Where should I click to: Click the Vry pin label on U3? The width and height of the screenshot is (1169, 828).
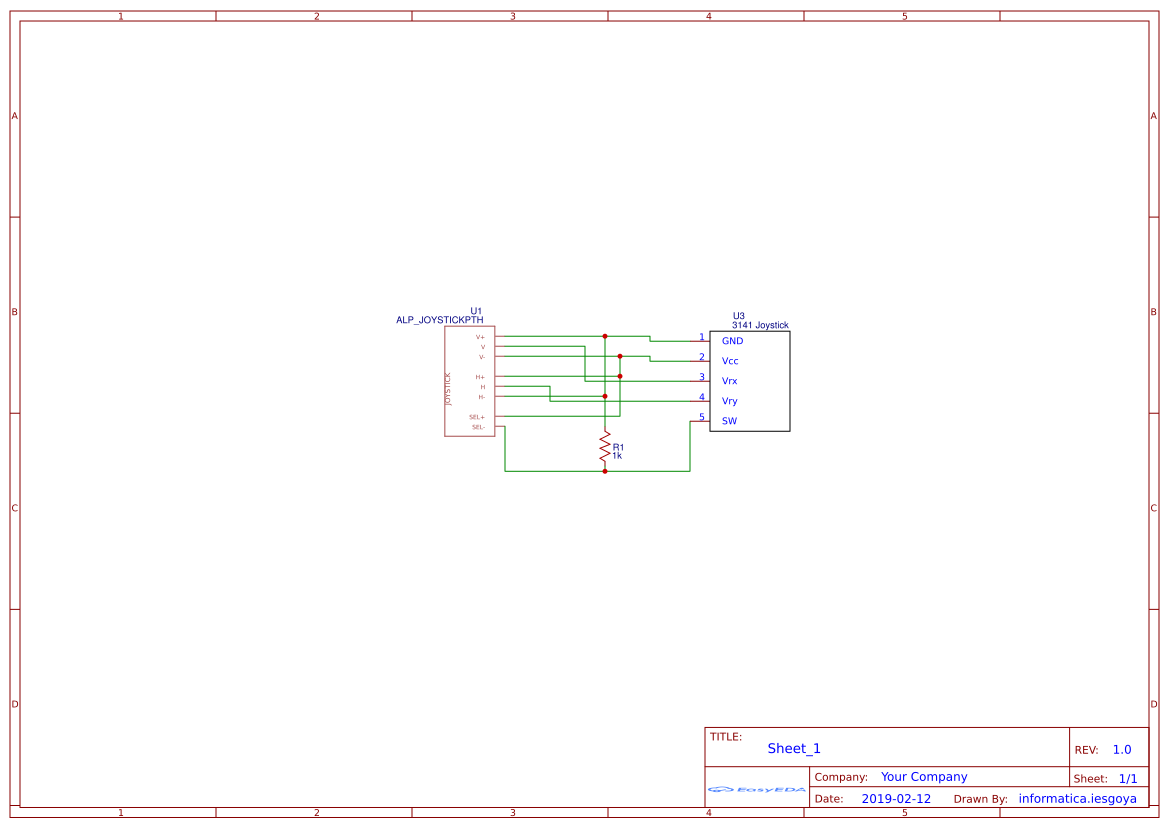point(729,401)
